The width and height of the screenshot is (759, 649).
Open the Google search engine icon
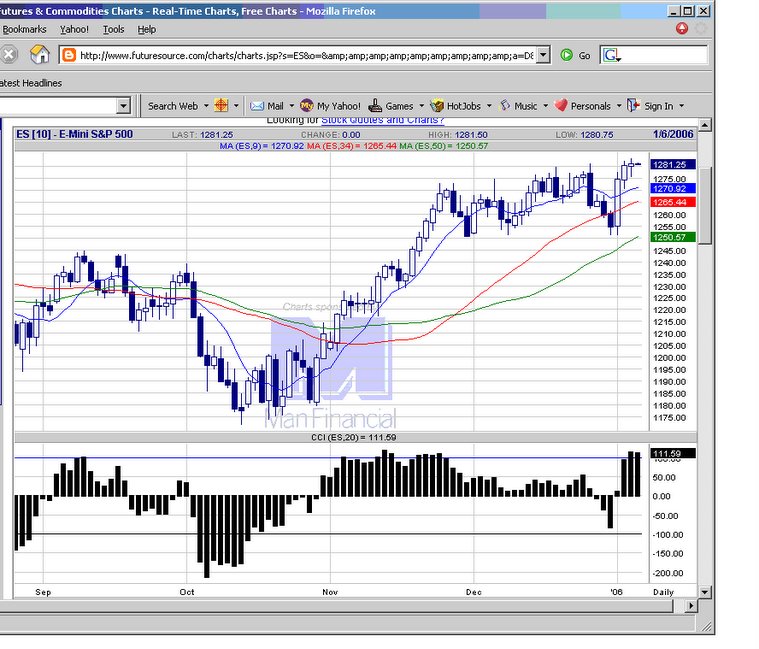click(611, 56)
